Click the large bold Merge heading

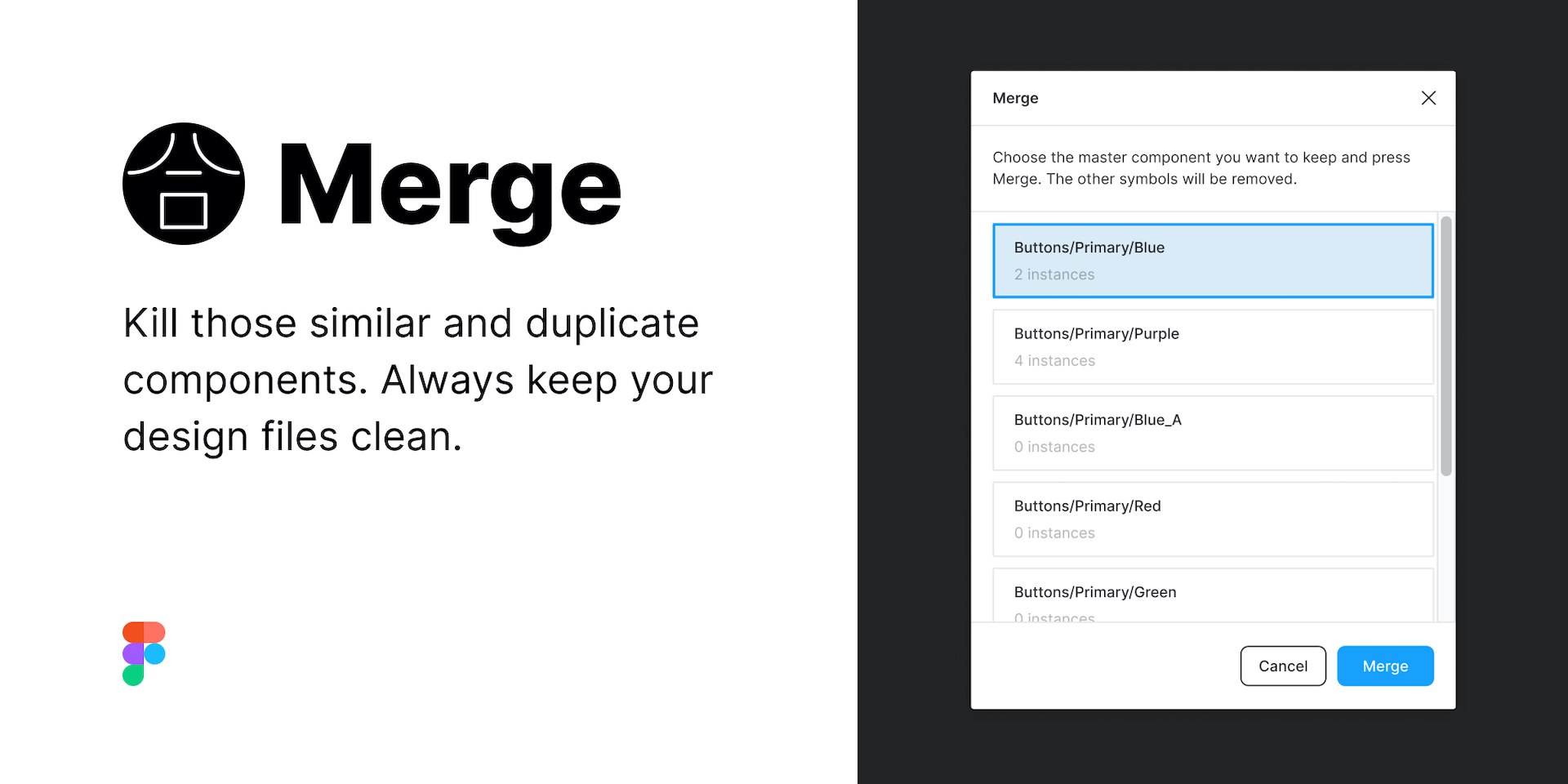[x=450, y=188]
